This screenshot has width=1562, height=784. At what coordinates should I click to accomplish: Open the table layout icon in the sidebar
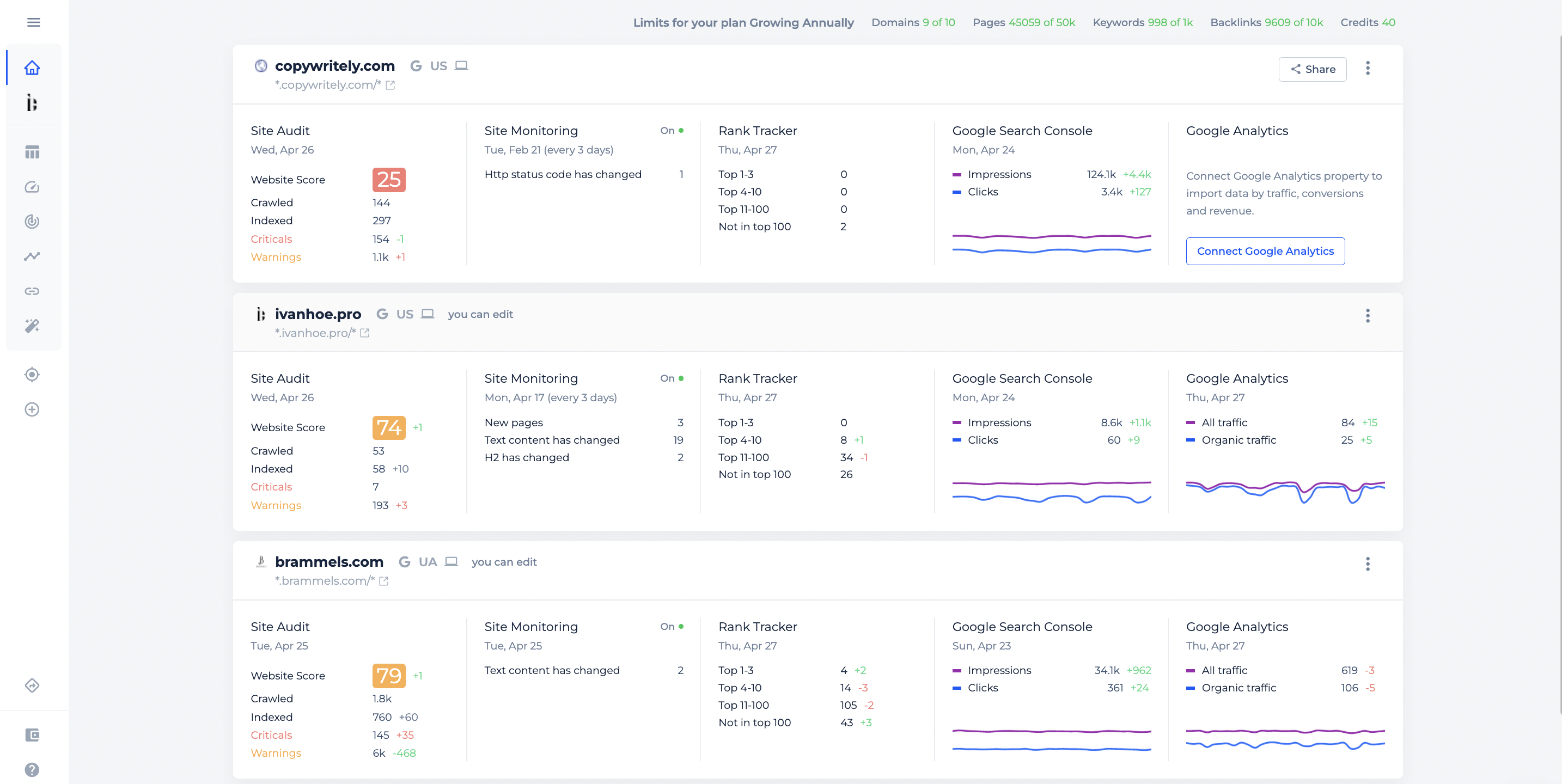coord(32,152)
